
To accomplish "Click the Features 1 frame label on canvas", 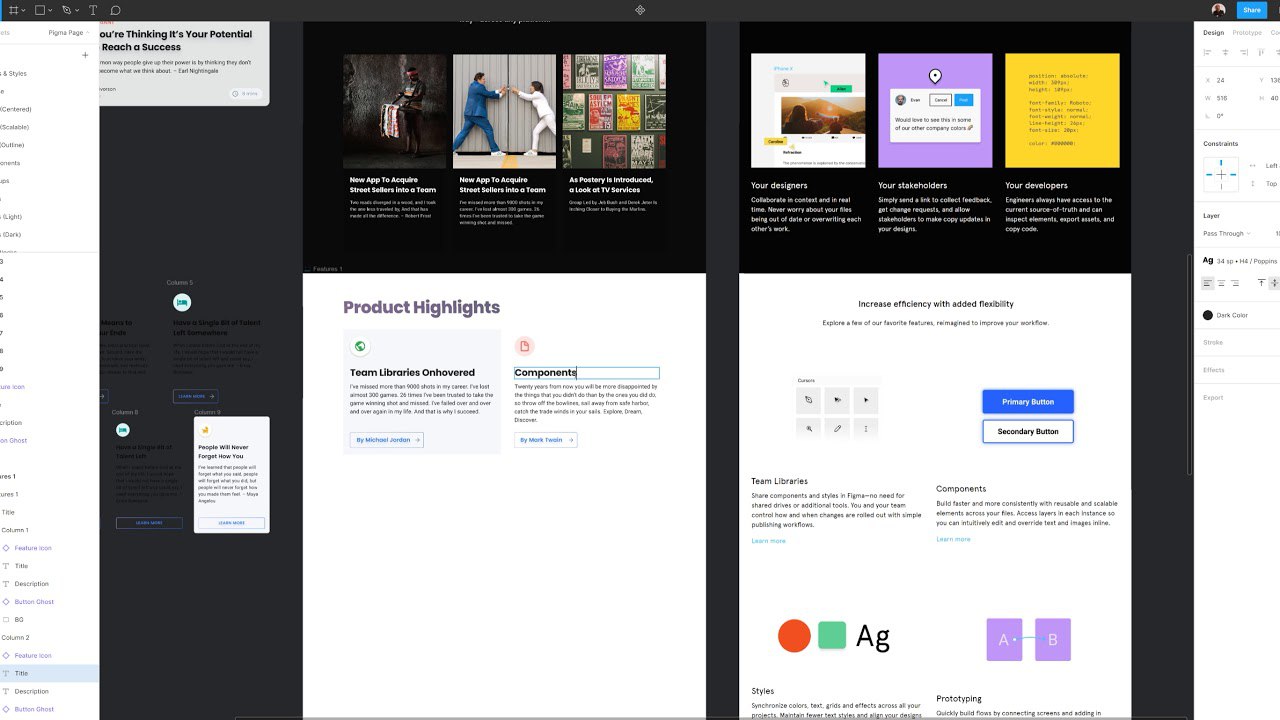I will pos(327,269).
